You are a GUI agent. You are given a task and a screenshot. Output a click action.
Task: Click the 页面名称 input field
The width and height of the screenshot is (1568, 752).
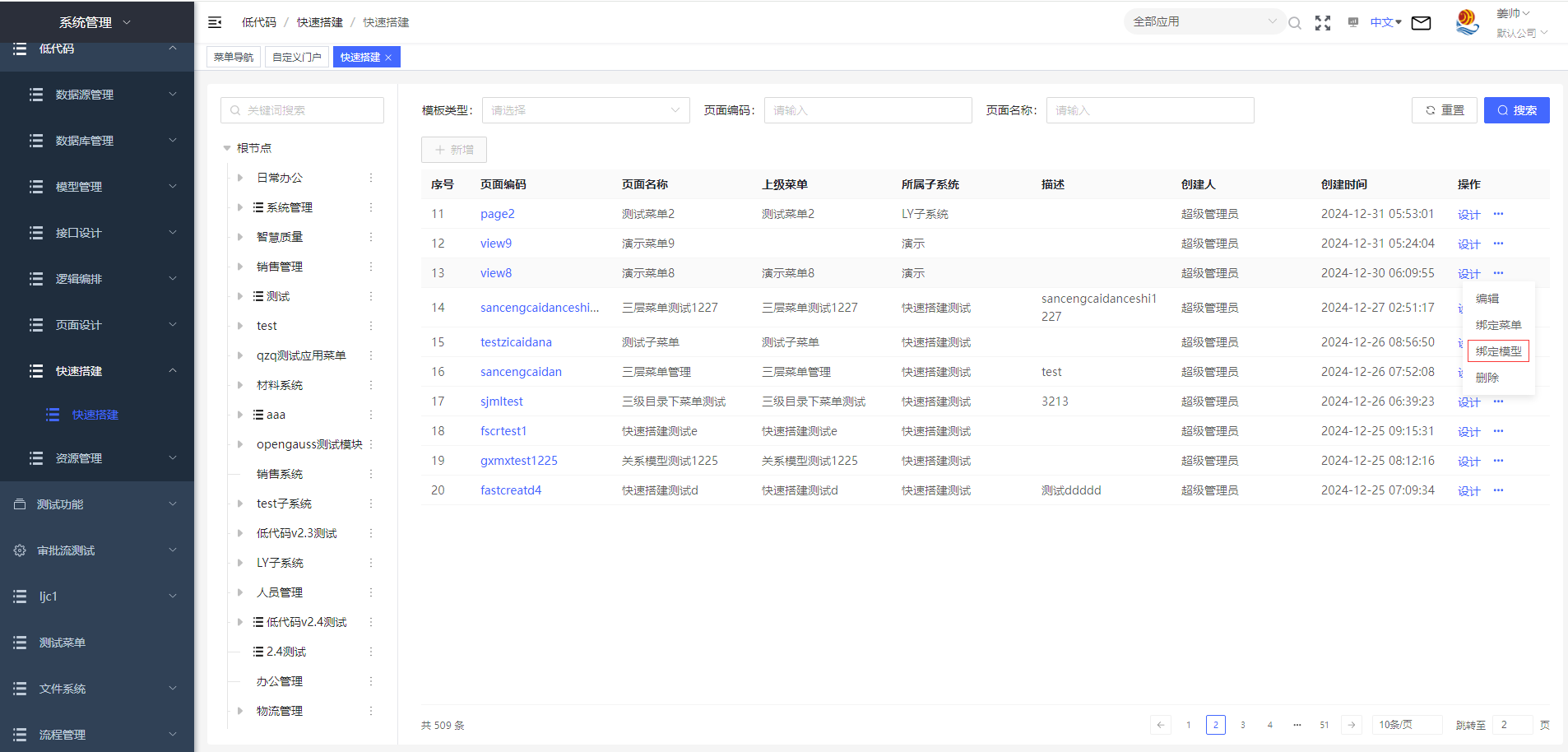point(1150,110)
